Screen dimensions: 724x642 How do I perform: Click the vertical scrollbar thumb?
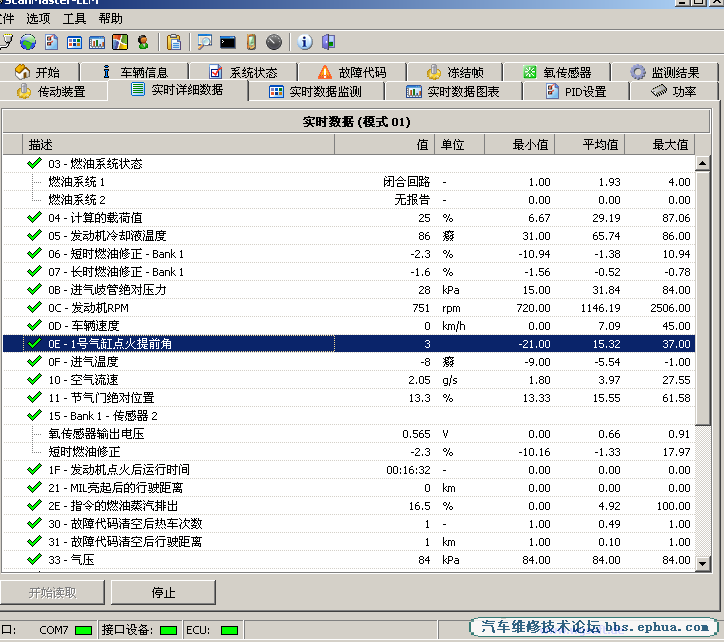[x=702, y=298]
